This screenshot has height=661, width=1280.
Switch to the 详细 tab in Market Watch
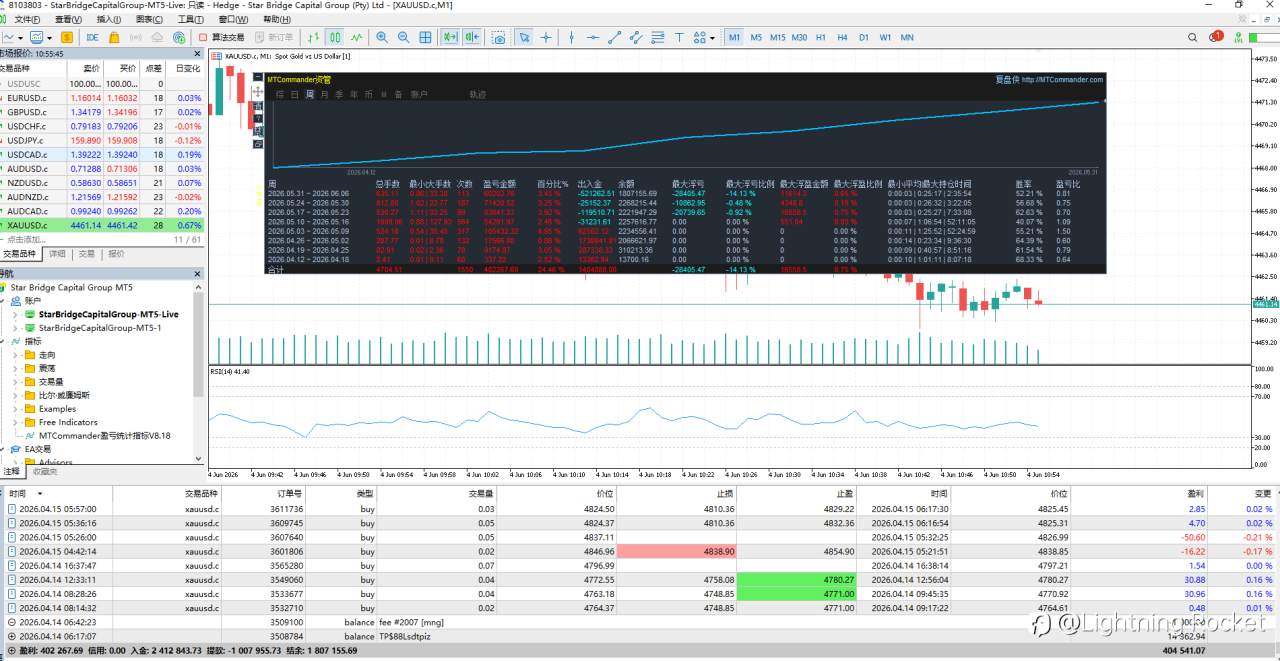59,254
